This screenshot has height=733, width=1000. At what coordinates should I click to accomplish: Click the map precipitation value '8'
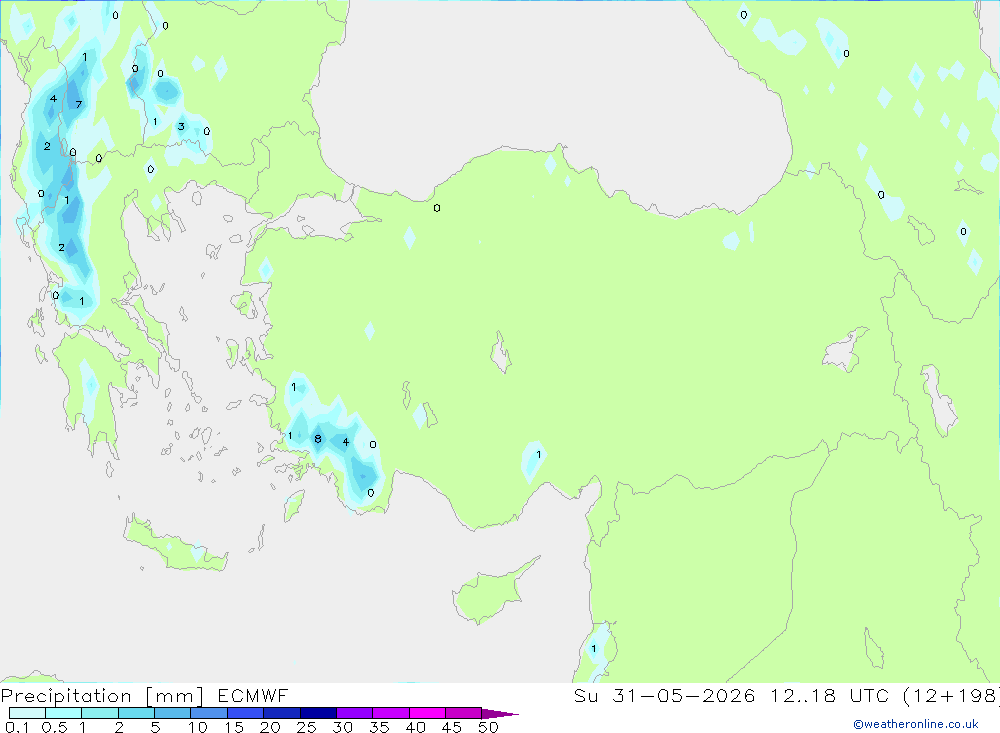click(318, 439)
